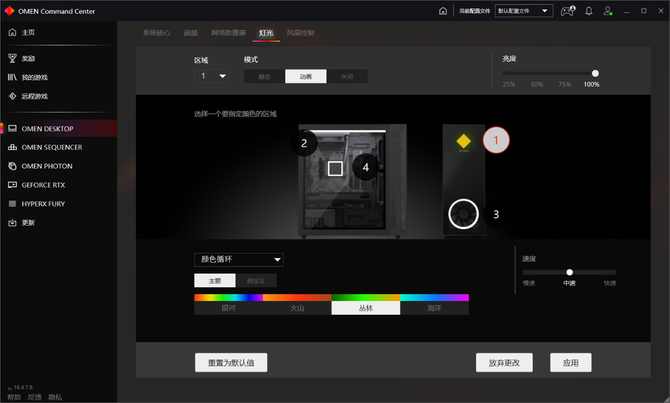Select lighting zone 4 marker inside the case

[x=366, y=168]
